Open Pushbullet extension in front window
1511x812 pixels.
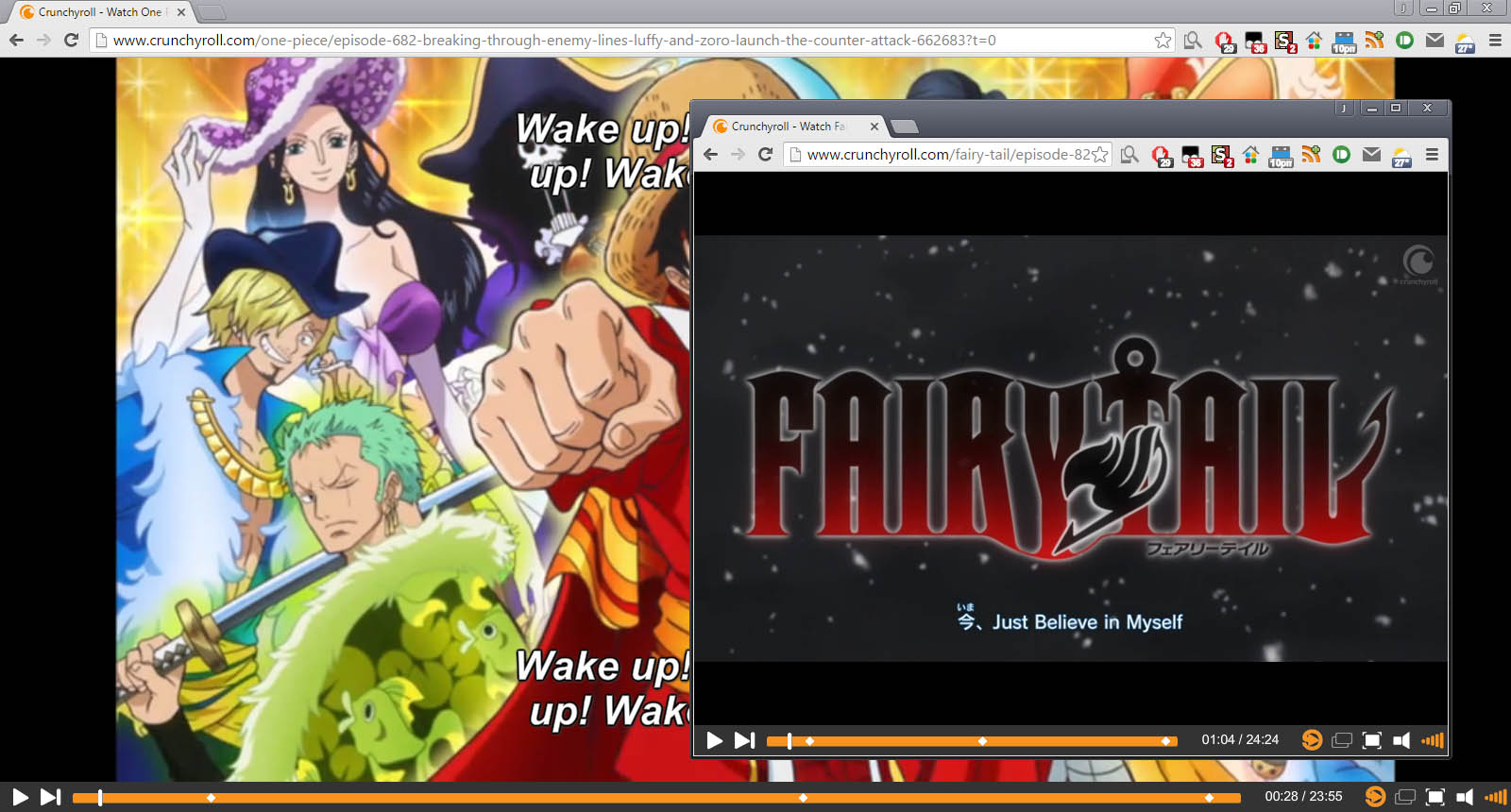1341,154
